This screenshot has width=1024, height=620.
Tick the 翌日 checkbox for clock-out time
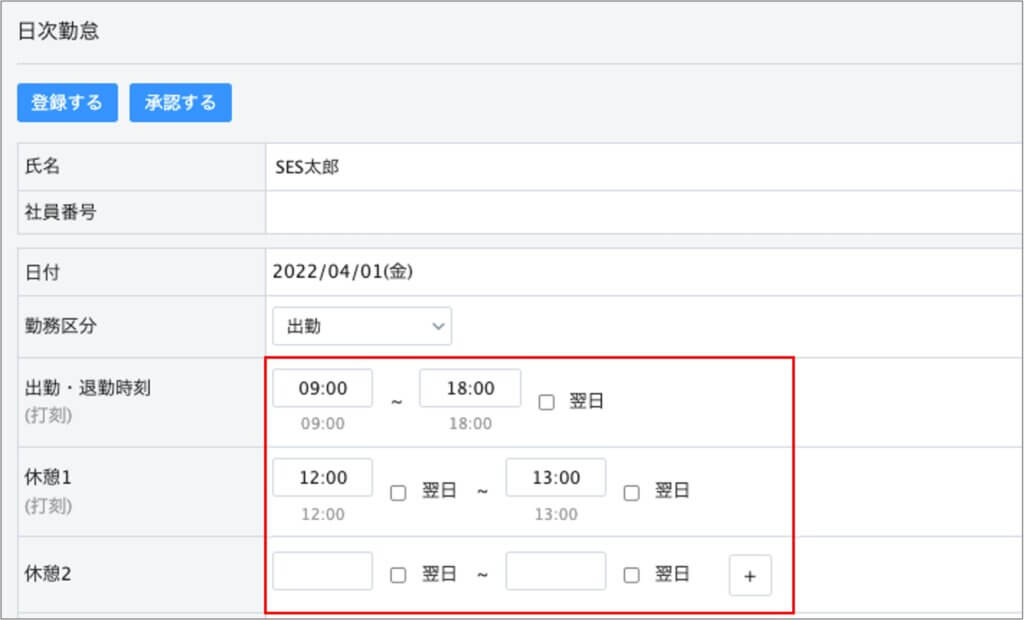click(546, 402)
